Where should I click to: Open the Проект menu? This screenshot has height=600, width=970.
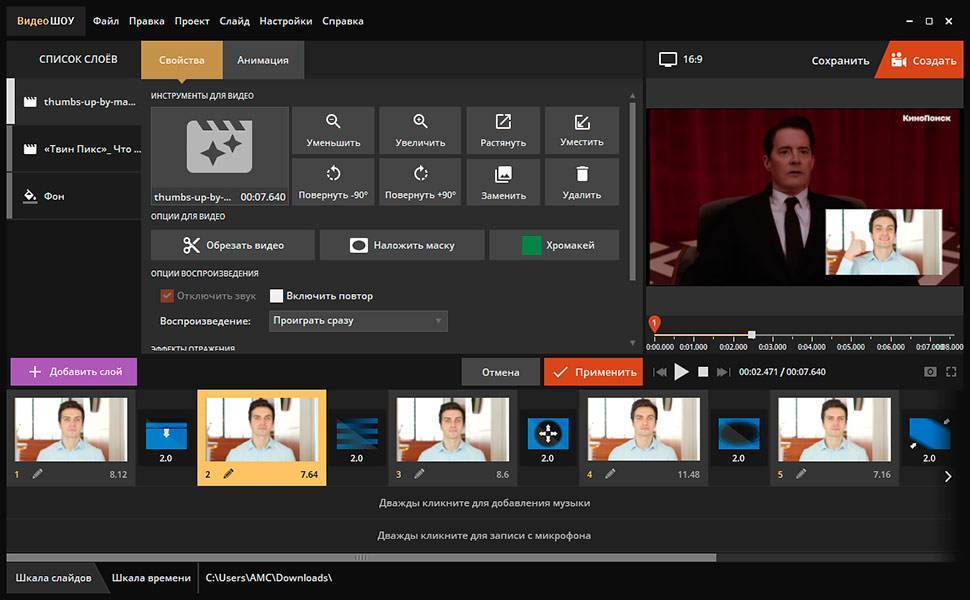pos(192,21)
